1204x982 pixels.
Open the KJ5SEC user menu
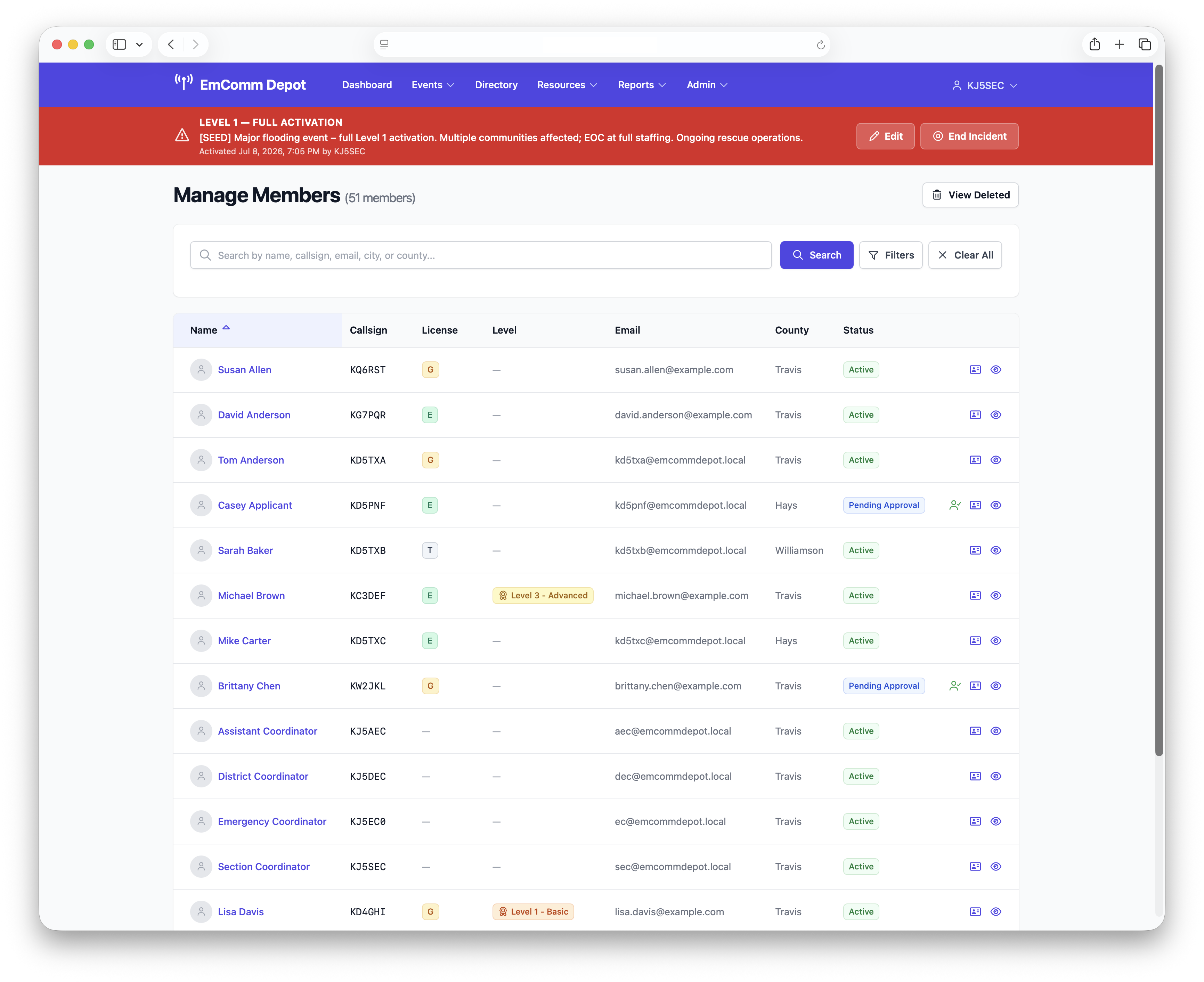984,85
